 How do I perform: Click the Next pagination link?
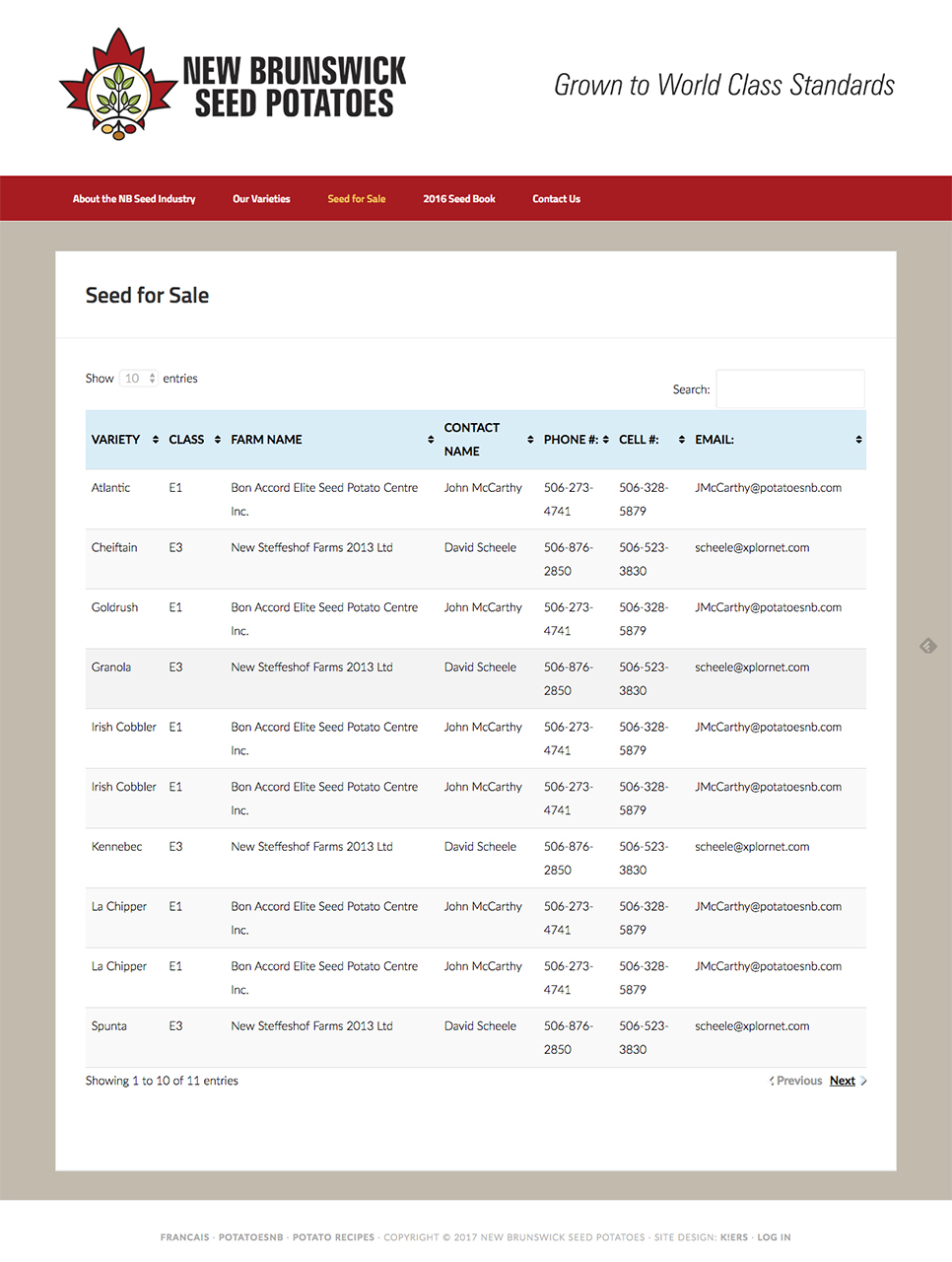(843, 1081)
